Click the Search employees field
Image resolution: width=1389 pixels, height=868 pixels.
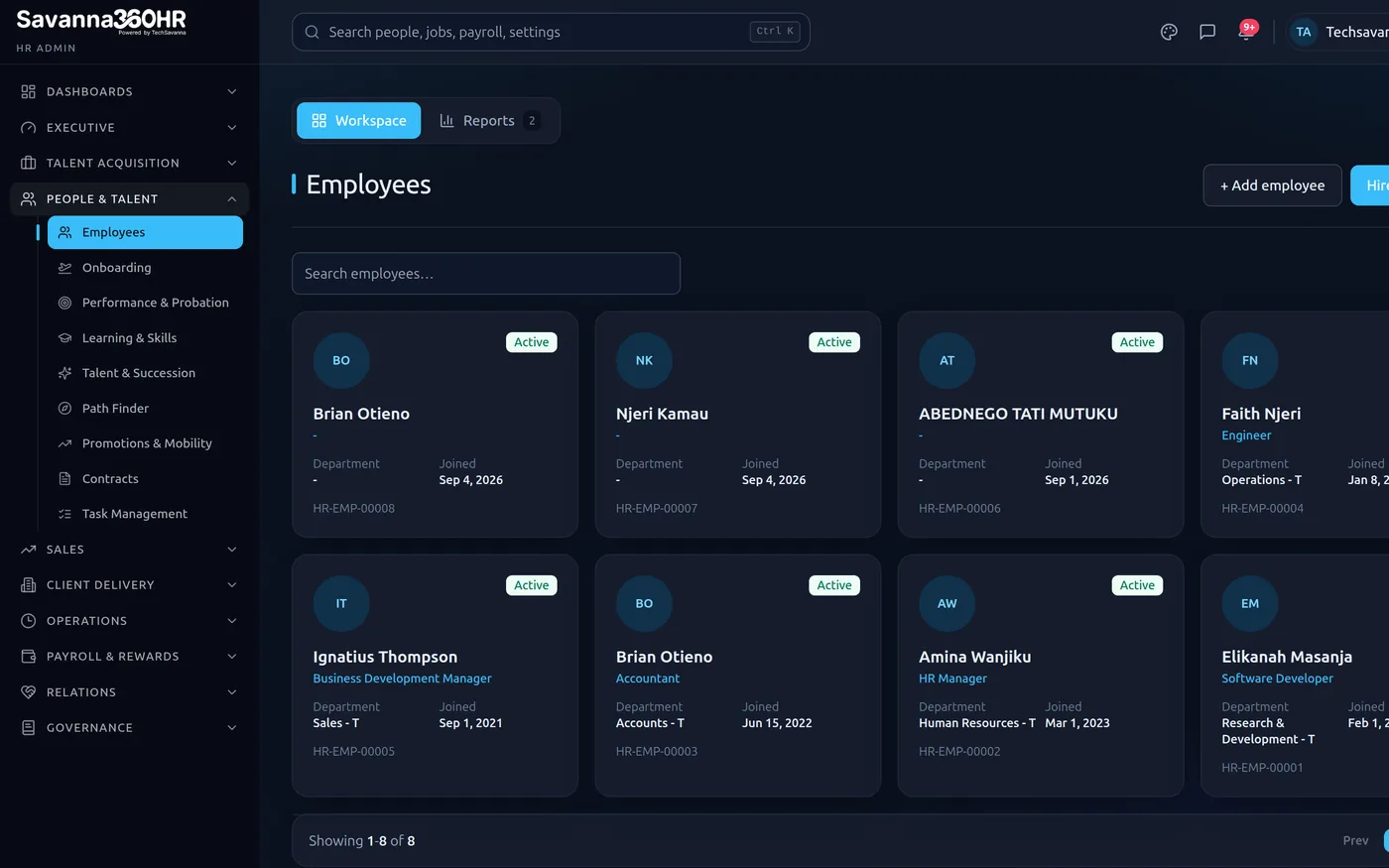coord(486,274)
